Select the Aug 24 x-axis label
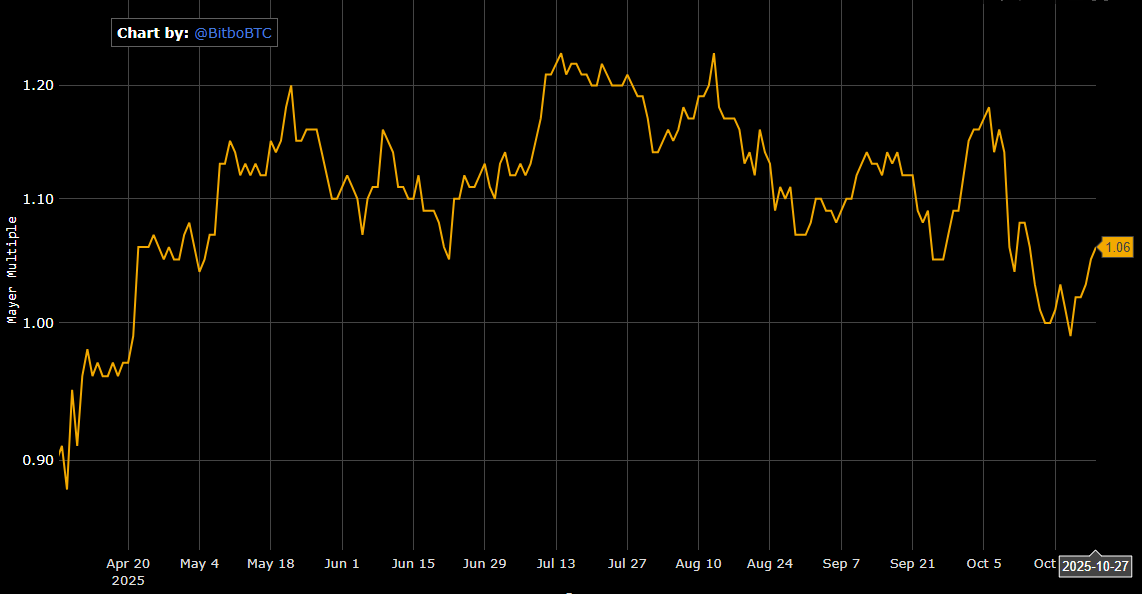The image size is (1142, 594). [x=770, y=564]
